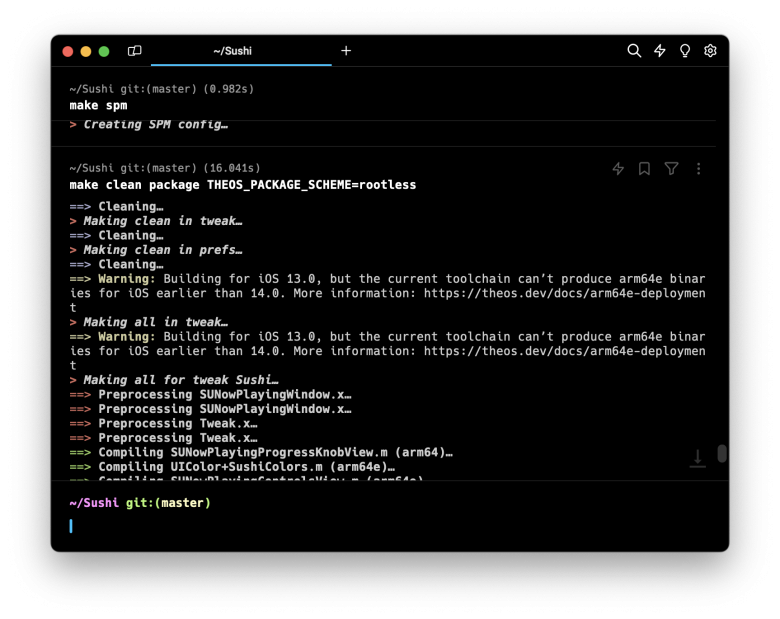Select the 'make clean package THEOS_PACKAGE_SCHEME=rootless' command
This screenshot has height=619, width=780.
(x=243, y=185)
